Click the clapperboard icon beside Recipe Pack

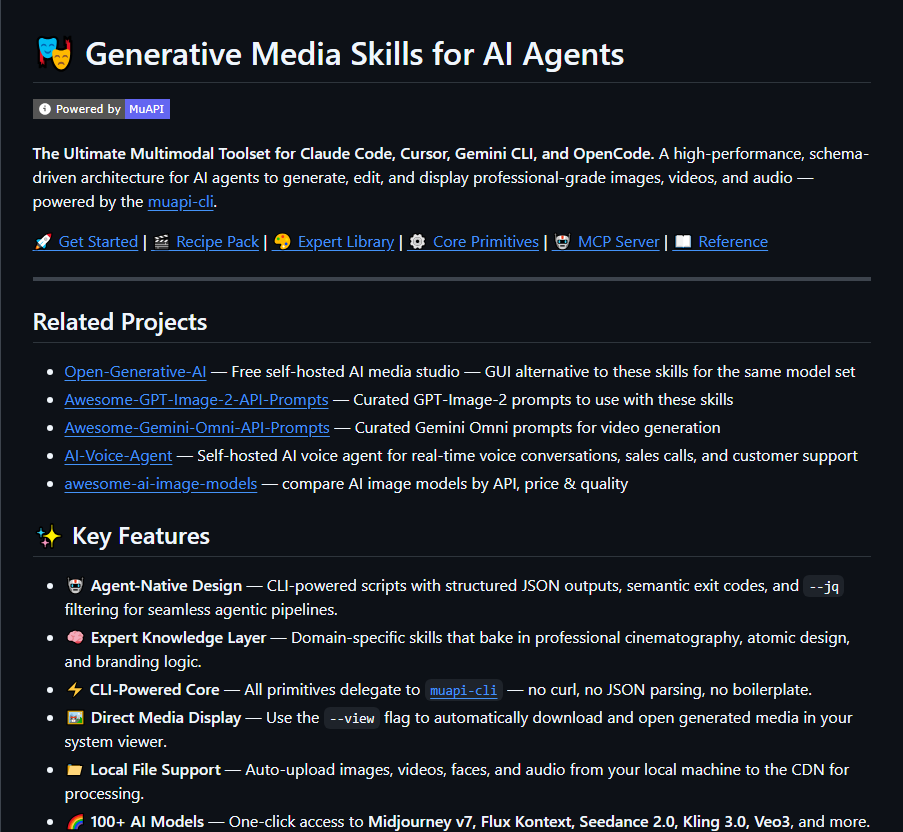coord(161,242)
